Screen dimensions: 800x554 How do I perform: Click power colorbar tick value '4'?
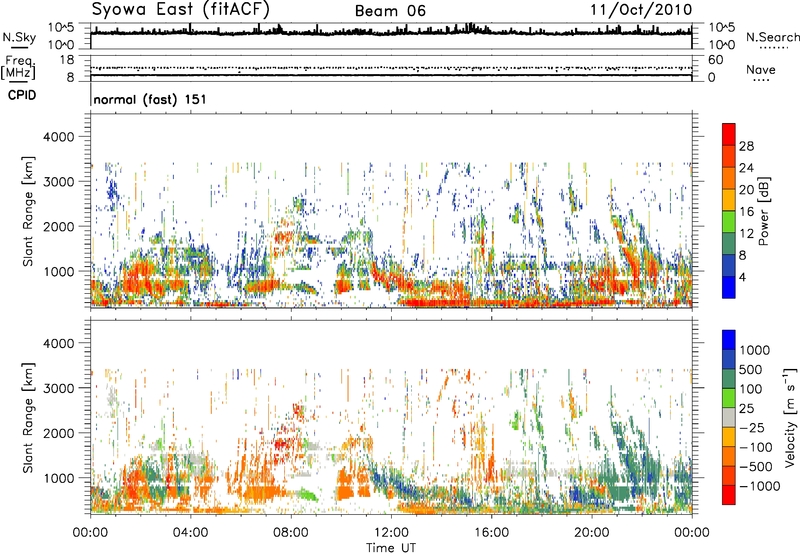(x=742, y=277)
